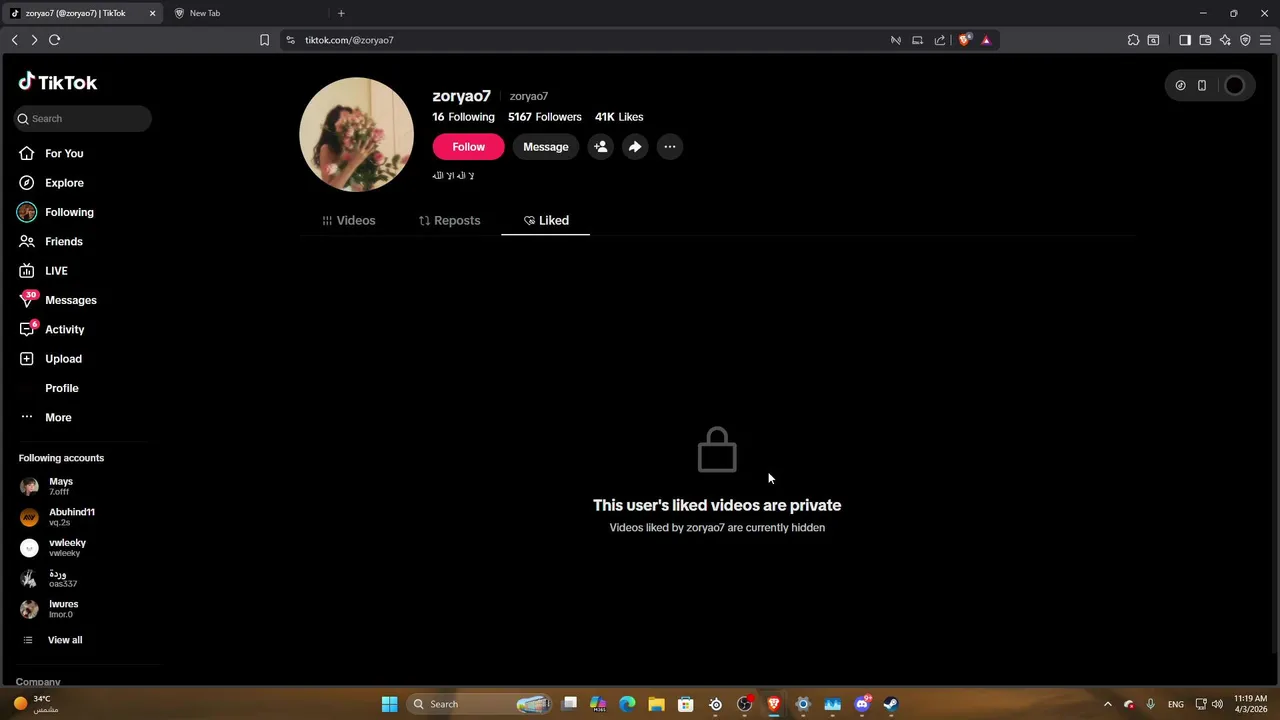Open Steam from the taskbar
The image size is (1280, 720).
coord(891,704)
